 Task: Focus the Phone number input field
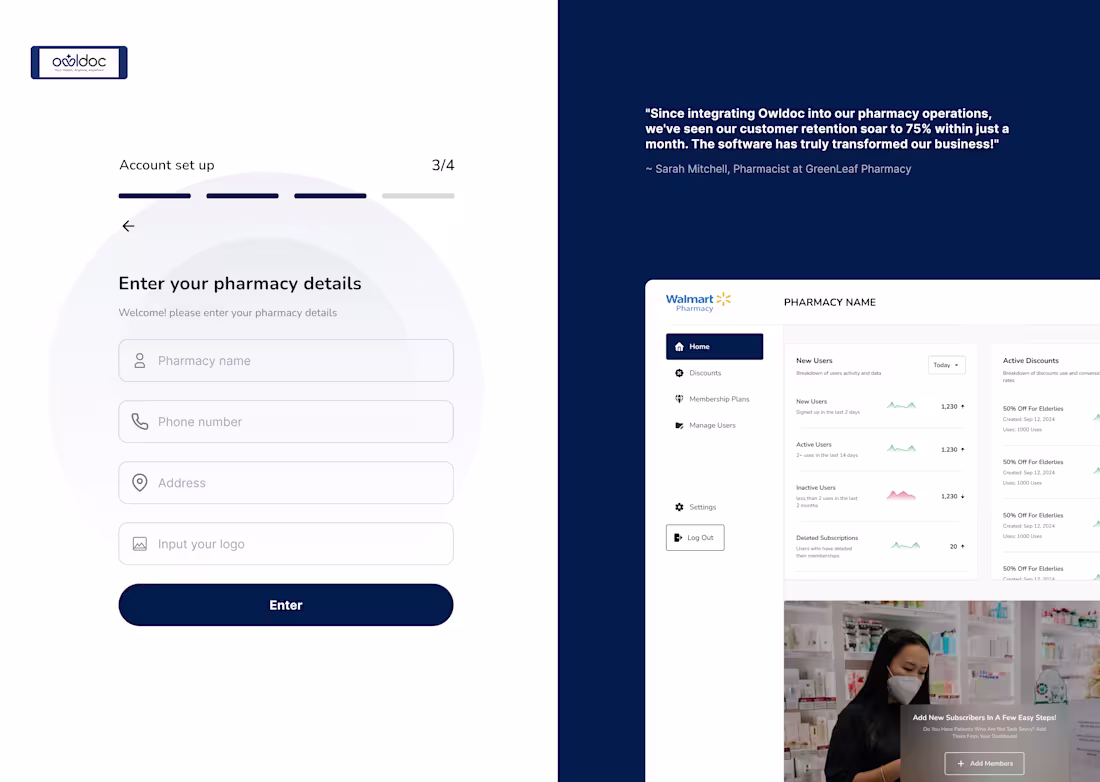pyautogui.click(x=286, y=422)
